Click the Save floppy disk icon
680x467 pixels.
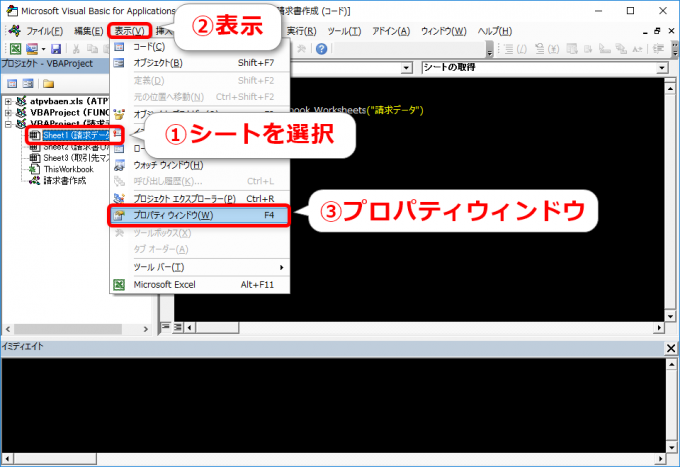tap(56, 49)
